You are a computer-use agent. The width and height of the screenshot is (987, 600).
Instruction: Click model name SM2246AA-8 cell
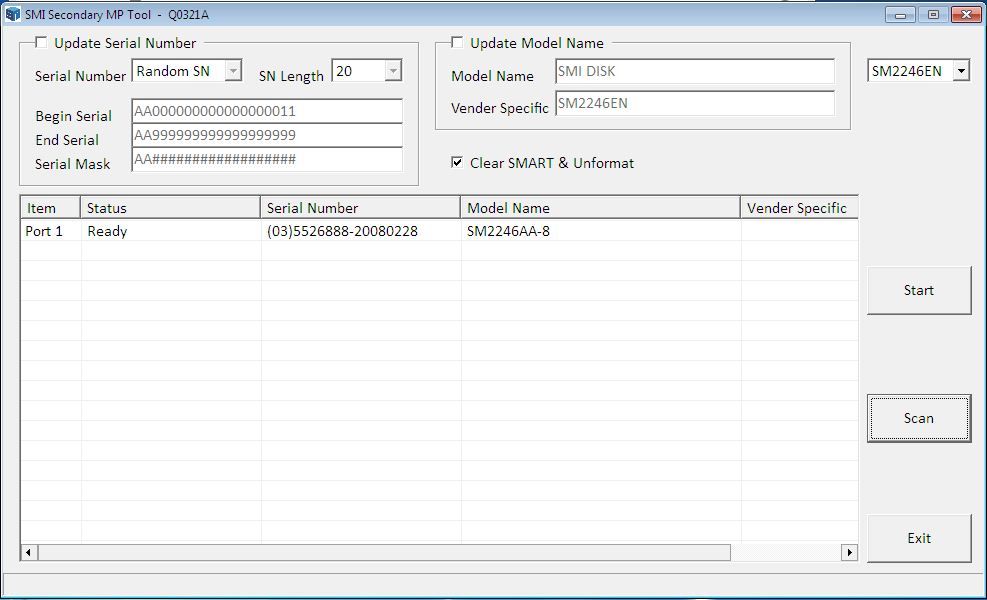pyautogui.click(x=601, y=231)
